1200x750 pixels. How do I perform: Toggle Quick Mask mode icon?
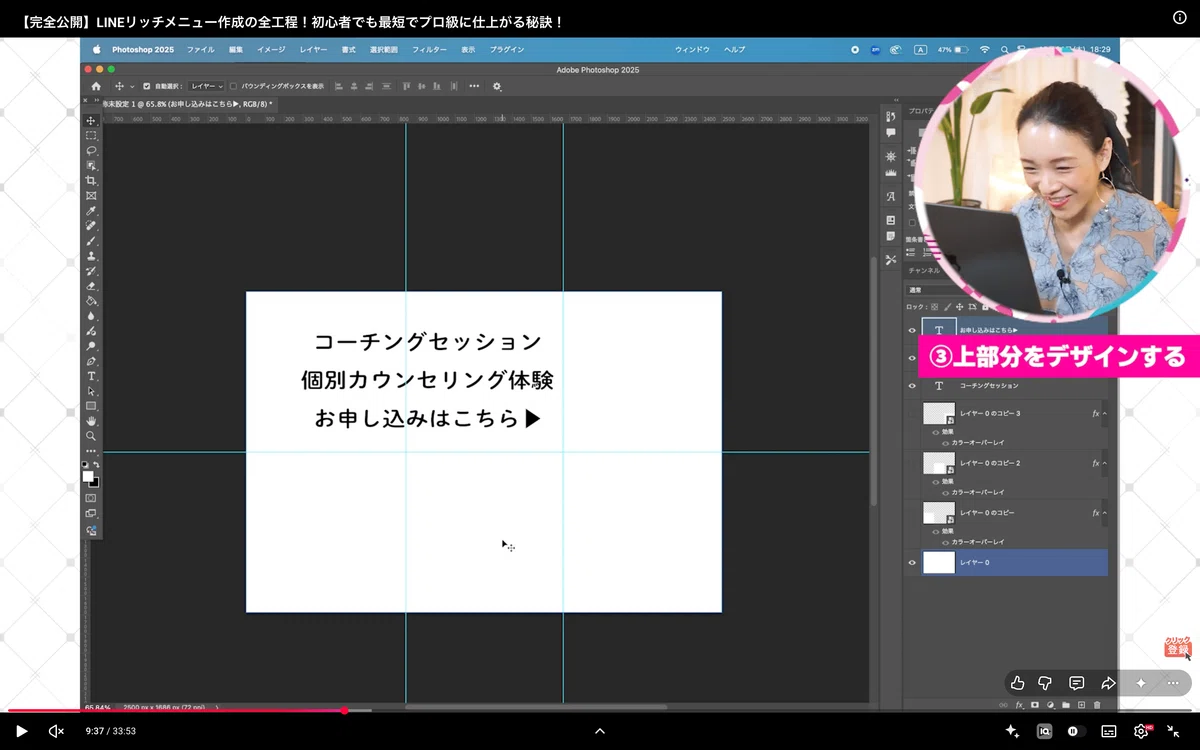91,498
